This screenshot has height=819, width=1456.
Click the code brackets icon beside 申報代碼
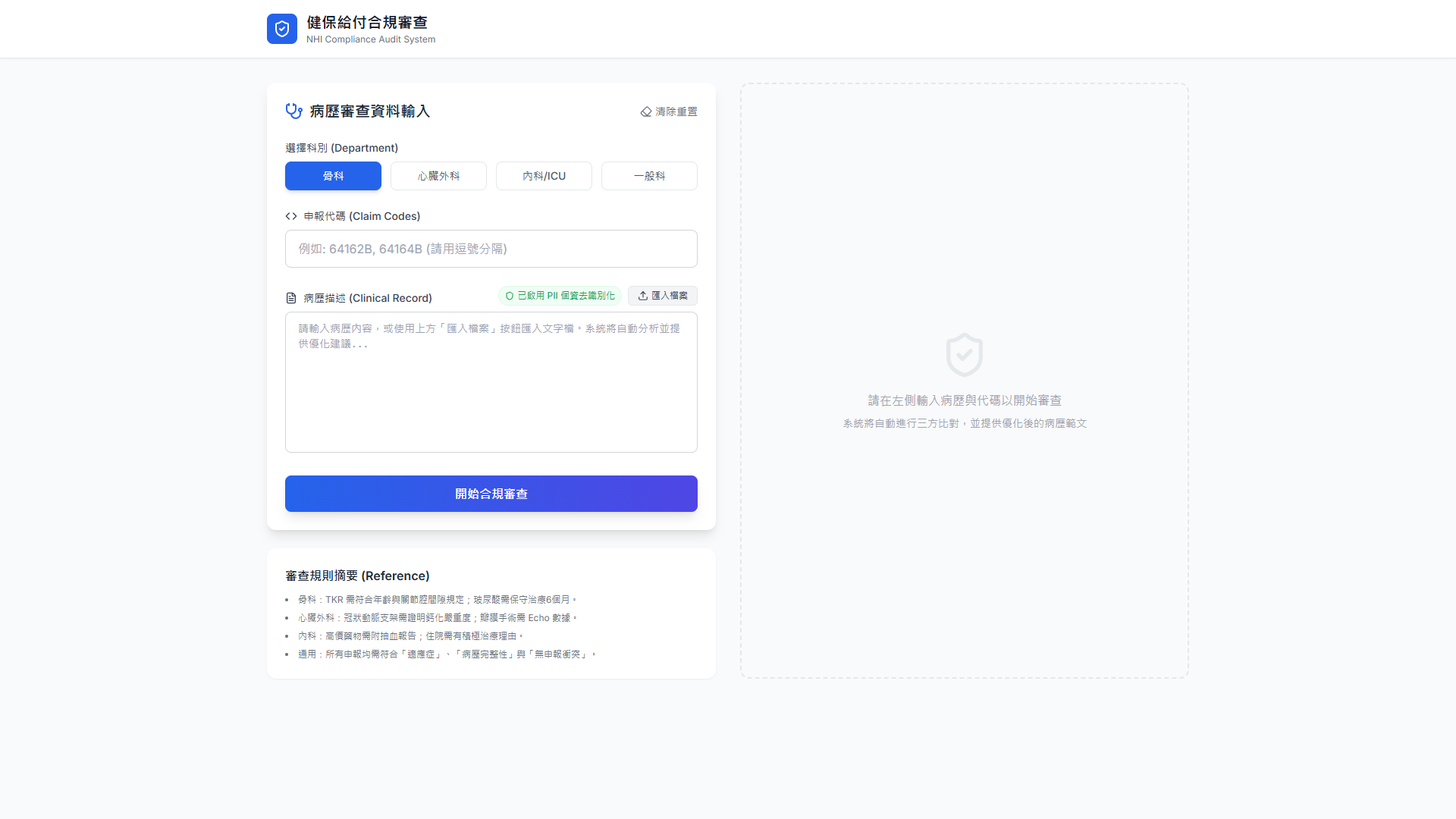291,216
